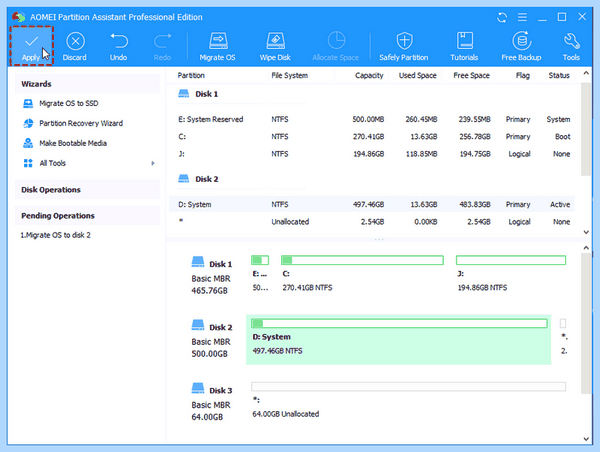Open the hamburger menu in title bar
This screenshot has width=600, height=452.
(522, 17)
